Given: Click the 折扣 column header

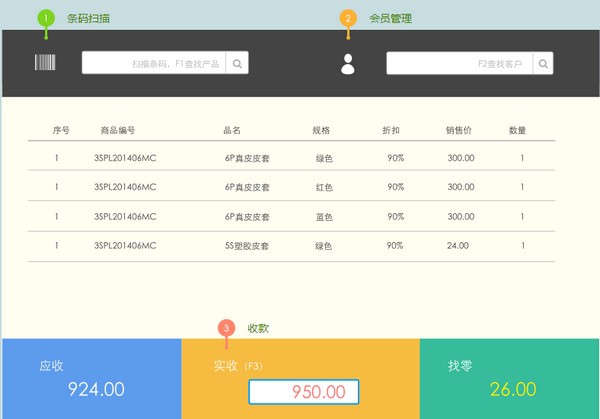Looking at the screenshot, I should pos(391,130).
